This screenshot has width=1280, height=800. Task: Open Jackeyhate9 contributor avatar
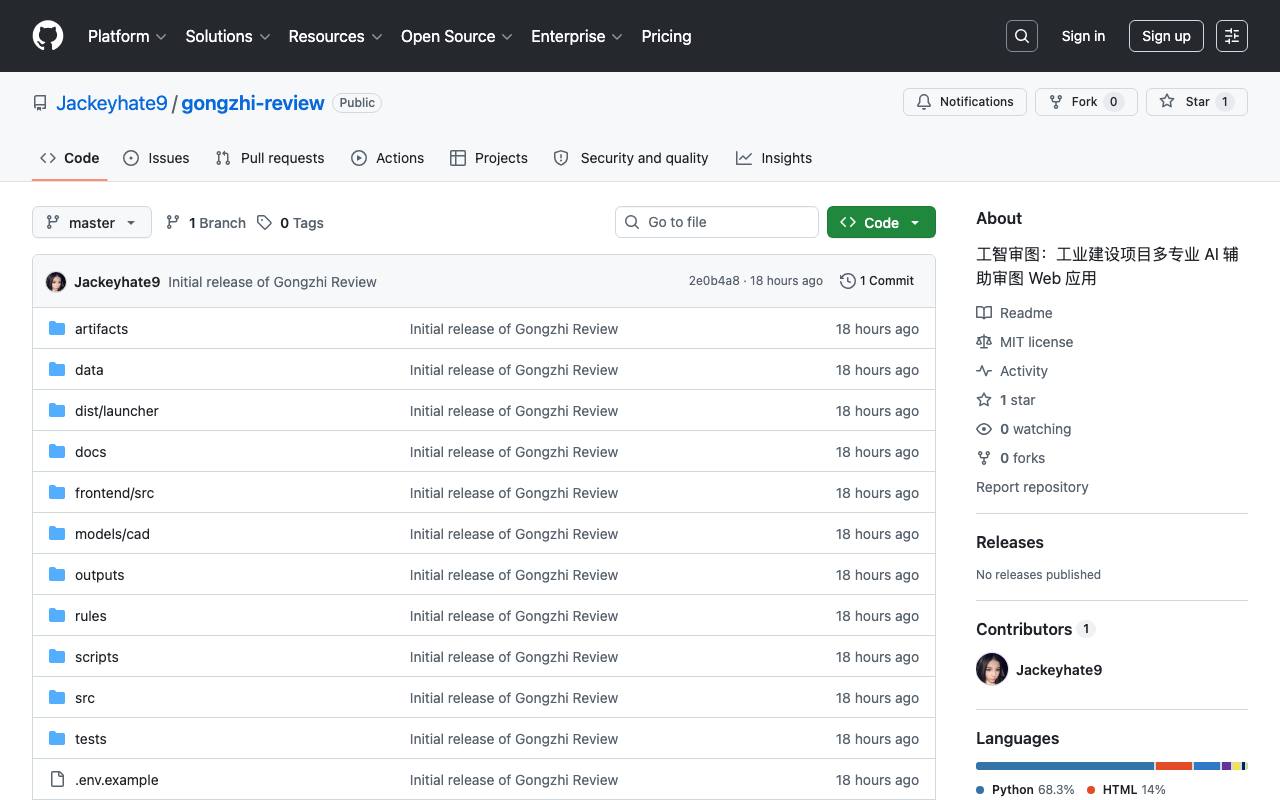click(x=992, y=670)
